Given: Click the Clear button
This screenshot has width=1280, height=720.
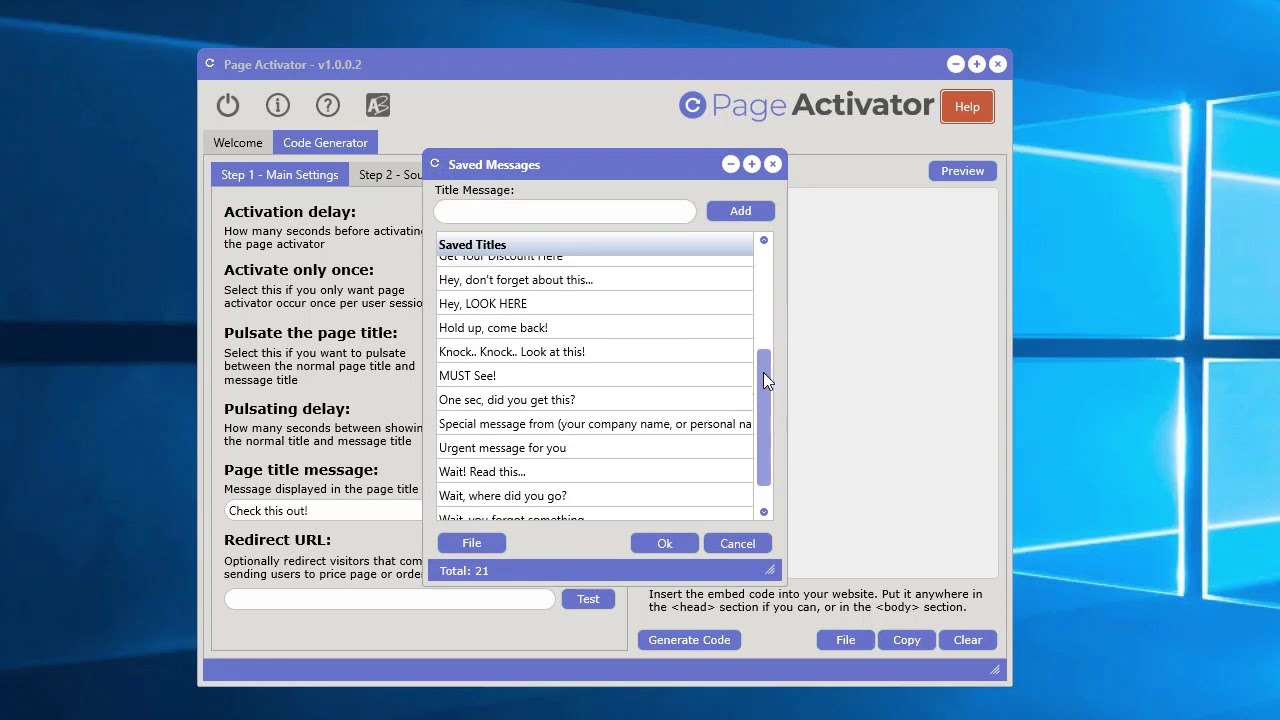Looking at the screenshot, I should point(968,640).
